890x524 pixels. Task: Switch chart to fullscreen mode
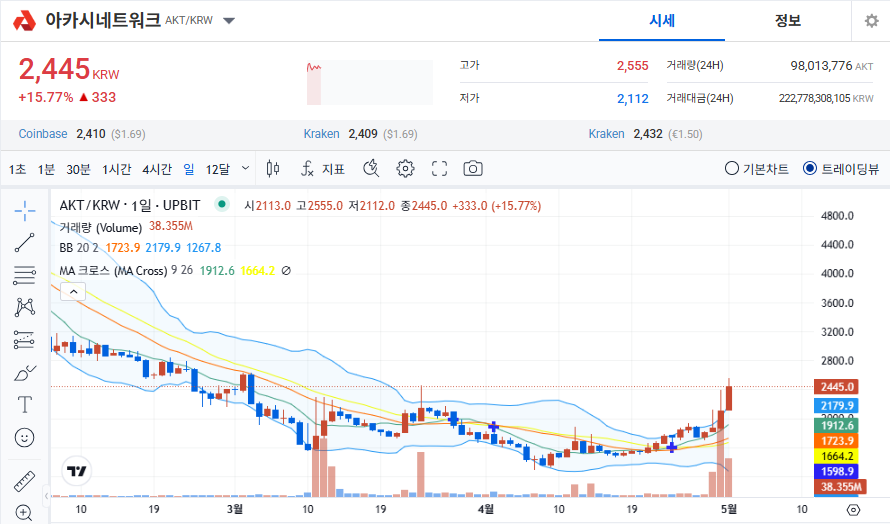tap(439, 169)
